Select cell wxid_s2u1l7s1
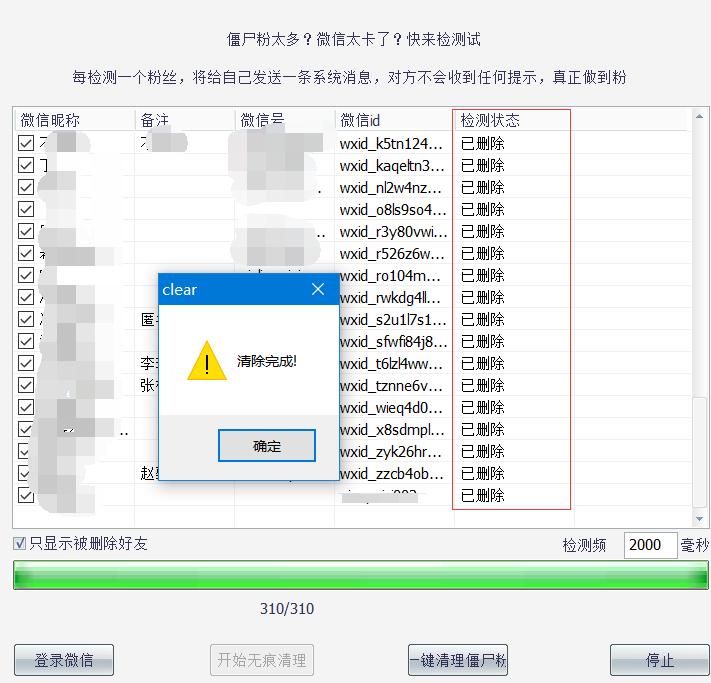The width and height of the screenshot is (711, 683). [393, 319]
